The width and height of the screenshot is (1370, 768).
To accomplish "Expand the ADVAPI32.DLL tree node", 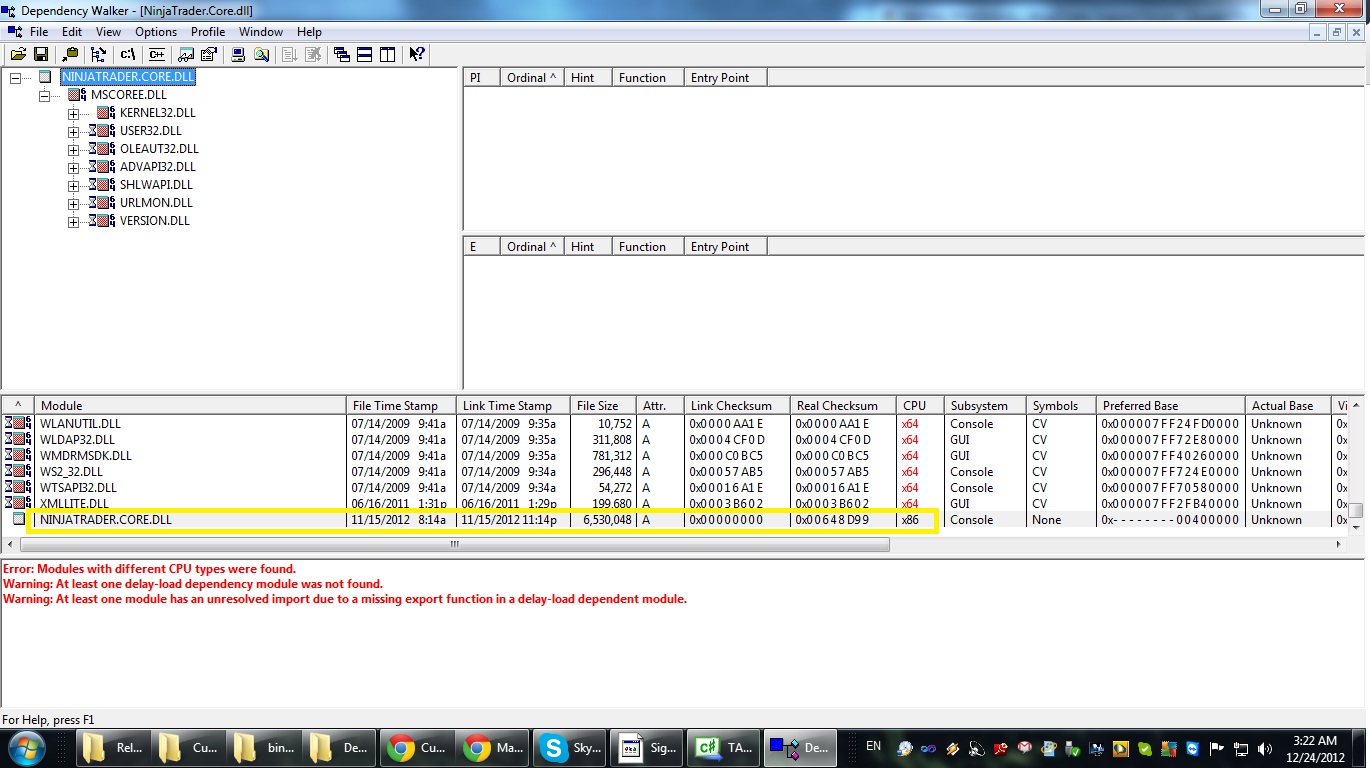I will pyautogui.click(x=73, y=167).
